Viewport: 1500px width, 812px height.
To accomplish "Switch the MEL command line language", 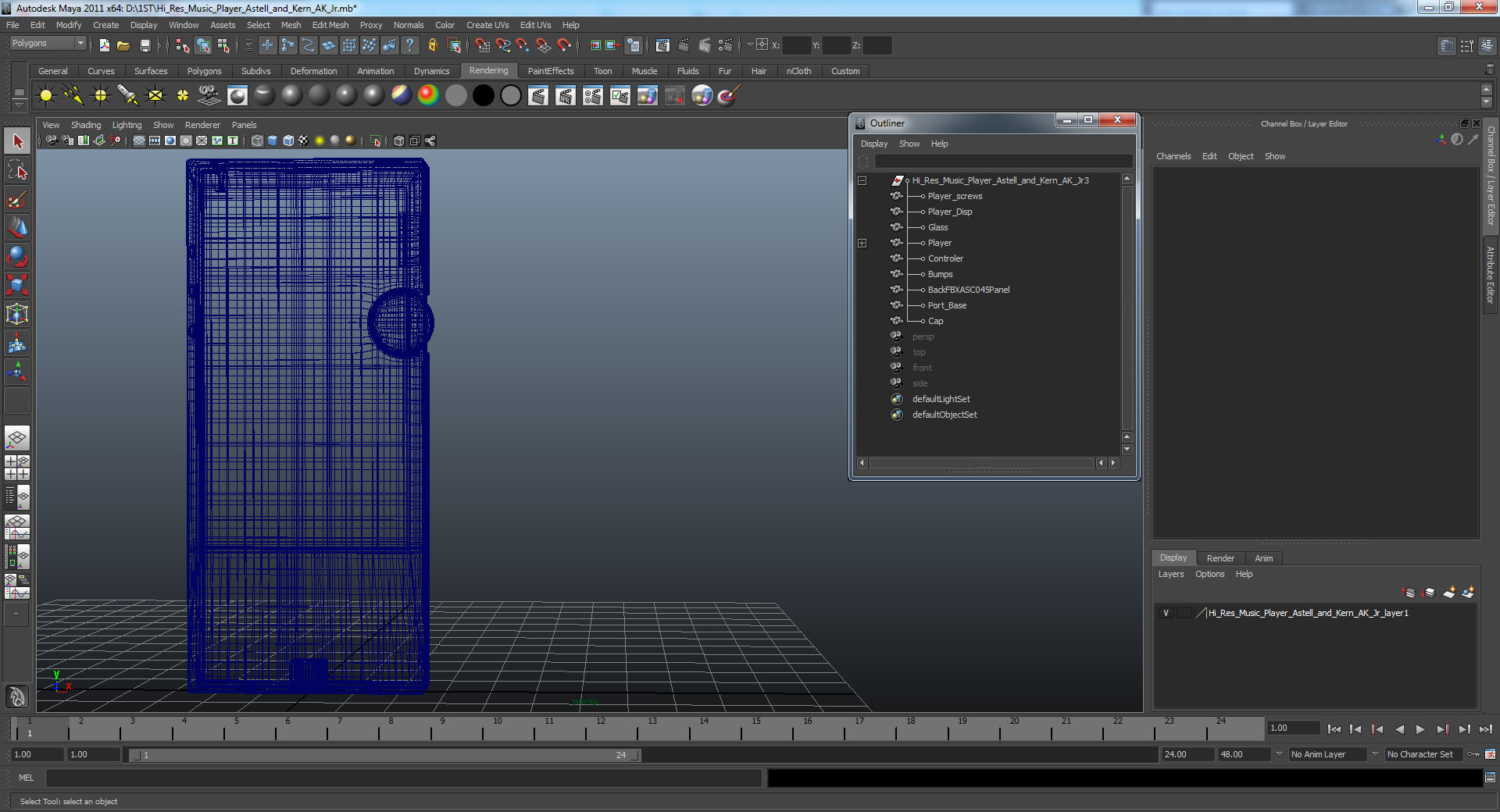I will (x=26, y=778).
